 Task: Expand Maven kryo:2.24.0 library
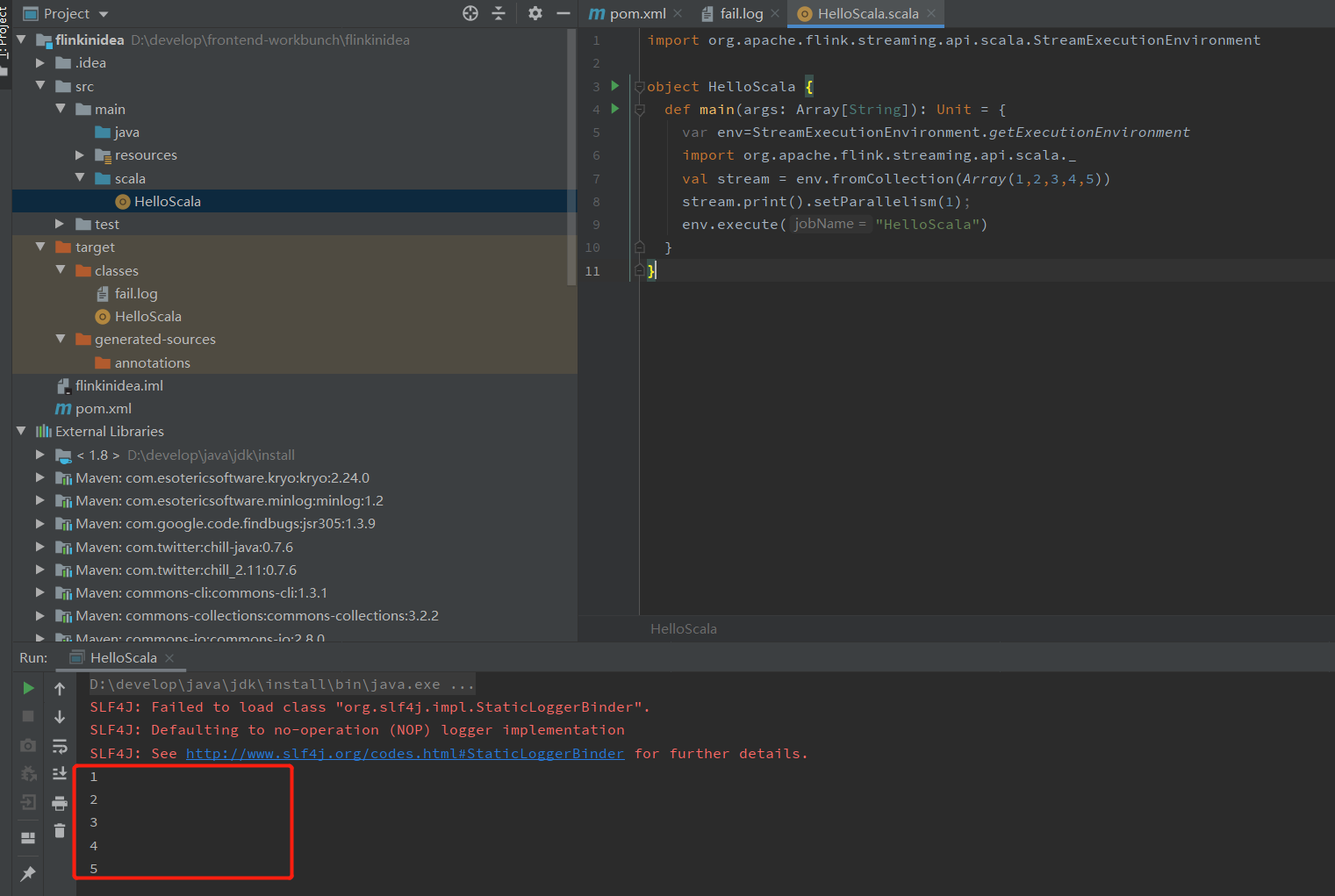[x=40, y=477]
